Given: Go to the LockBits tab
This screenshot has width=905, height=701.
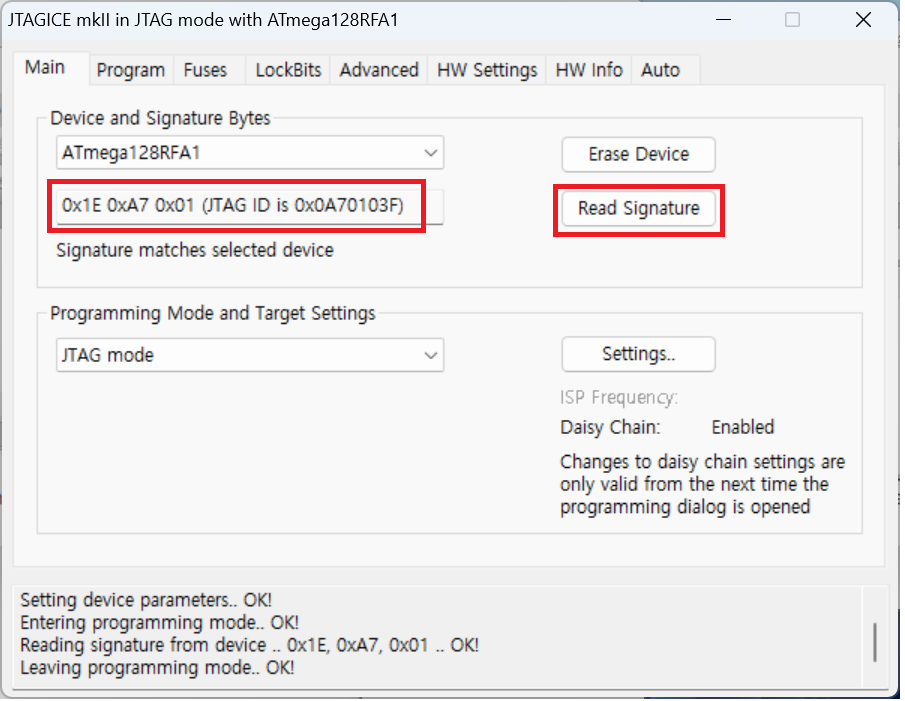Looking at the screenshot, I should click(289, 70).
